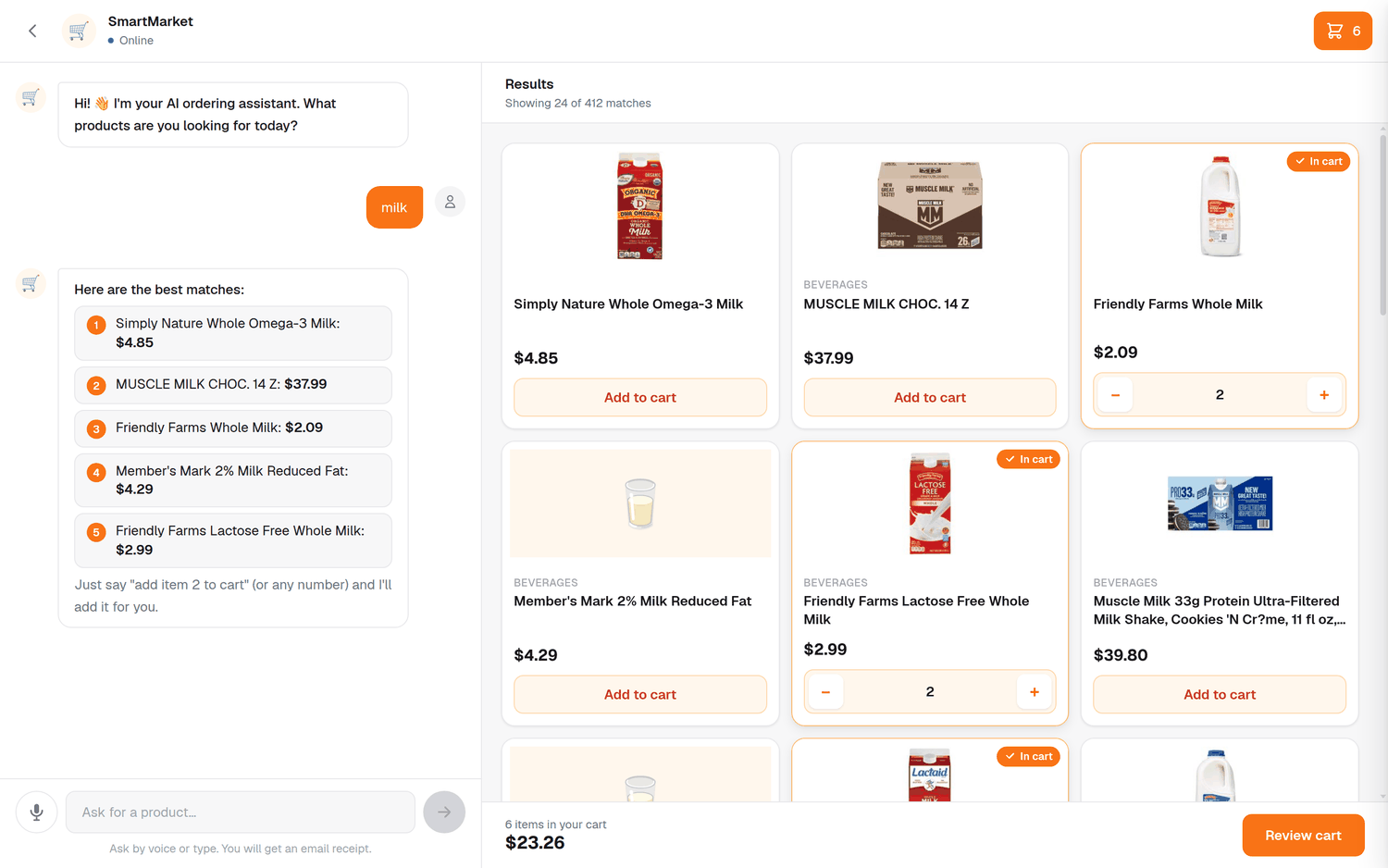Add Member's Mark 2% Milk to cart

click(x=640, y=694)
